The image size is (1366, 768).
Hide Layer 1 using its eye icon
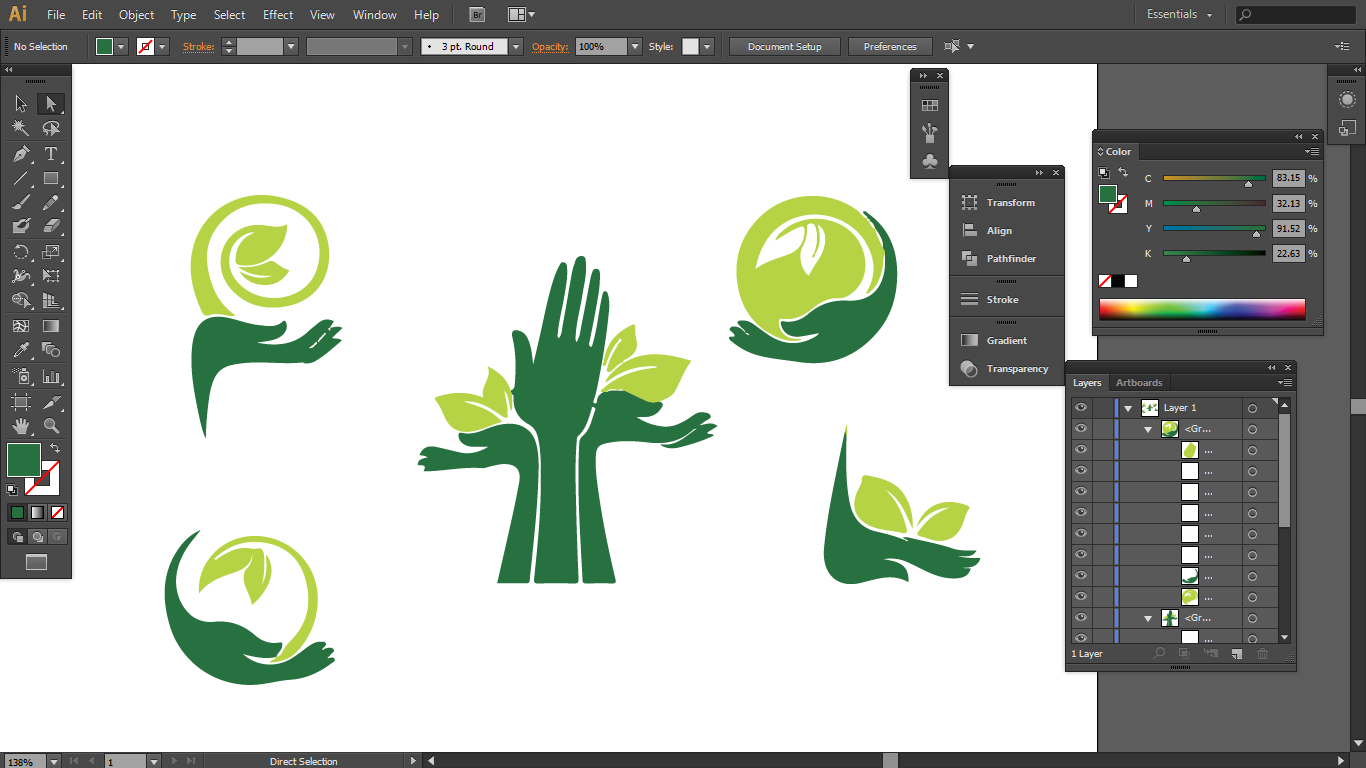point(1080,408)
